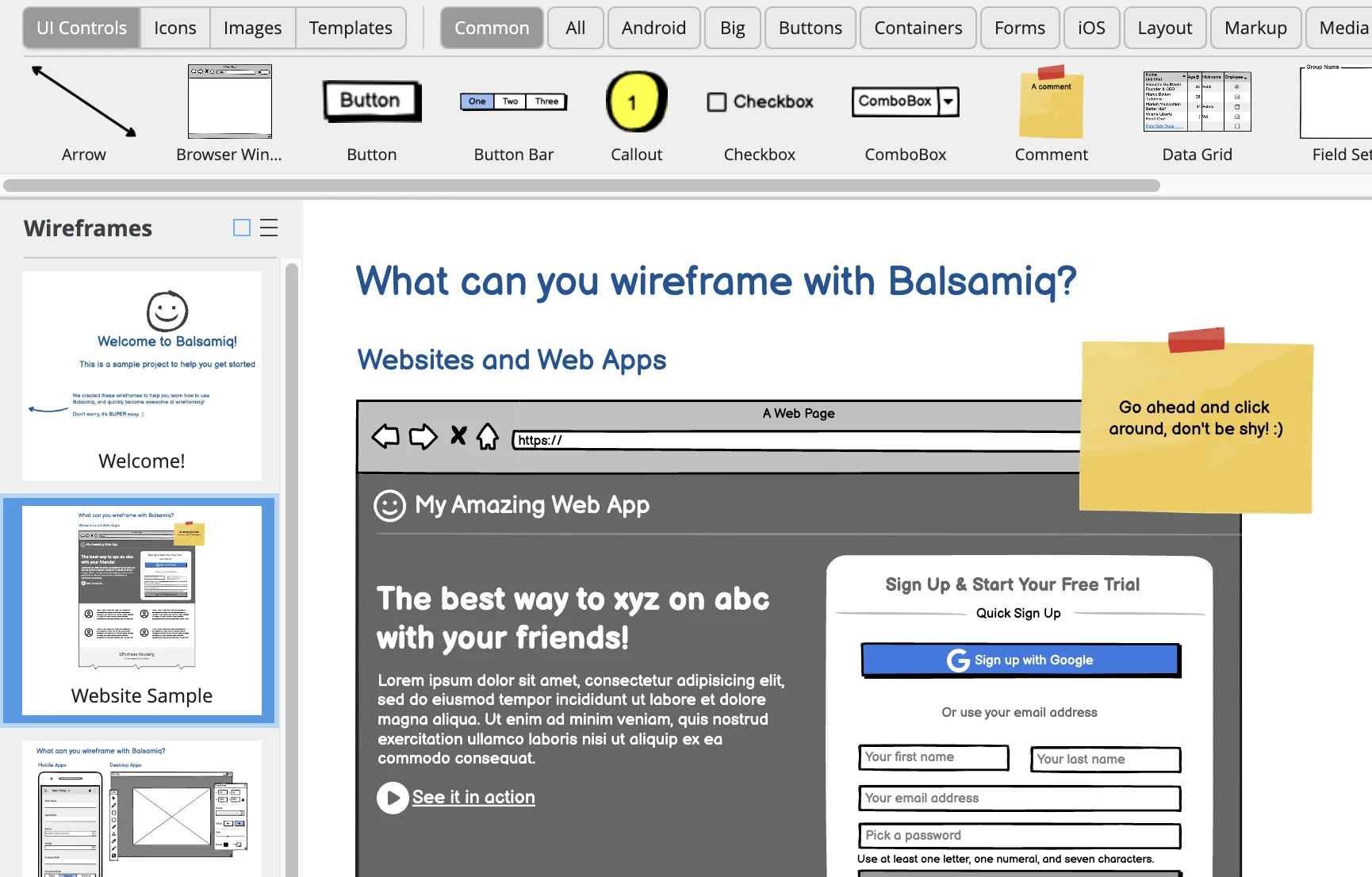Click the browser back arrow in mockup
Screen dimensions: 1372x877
pos(385,437)
